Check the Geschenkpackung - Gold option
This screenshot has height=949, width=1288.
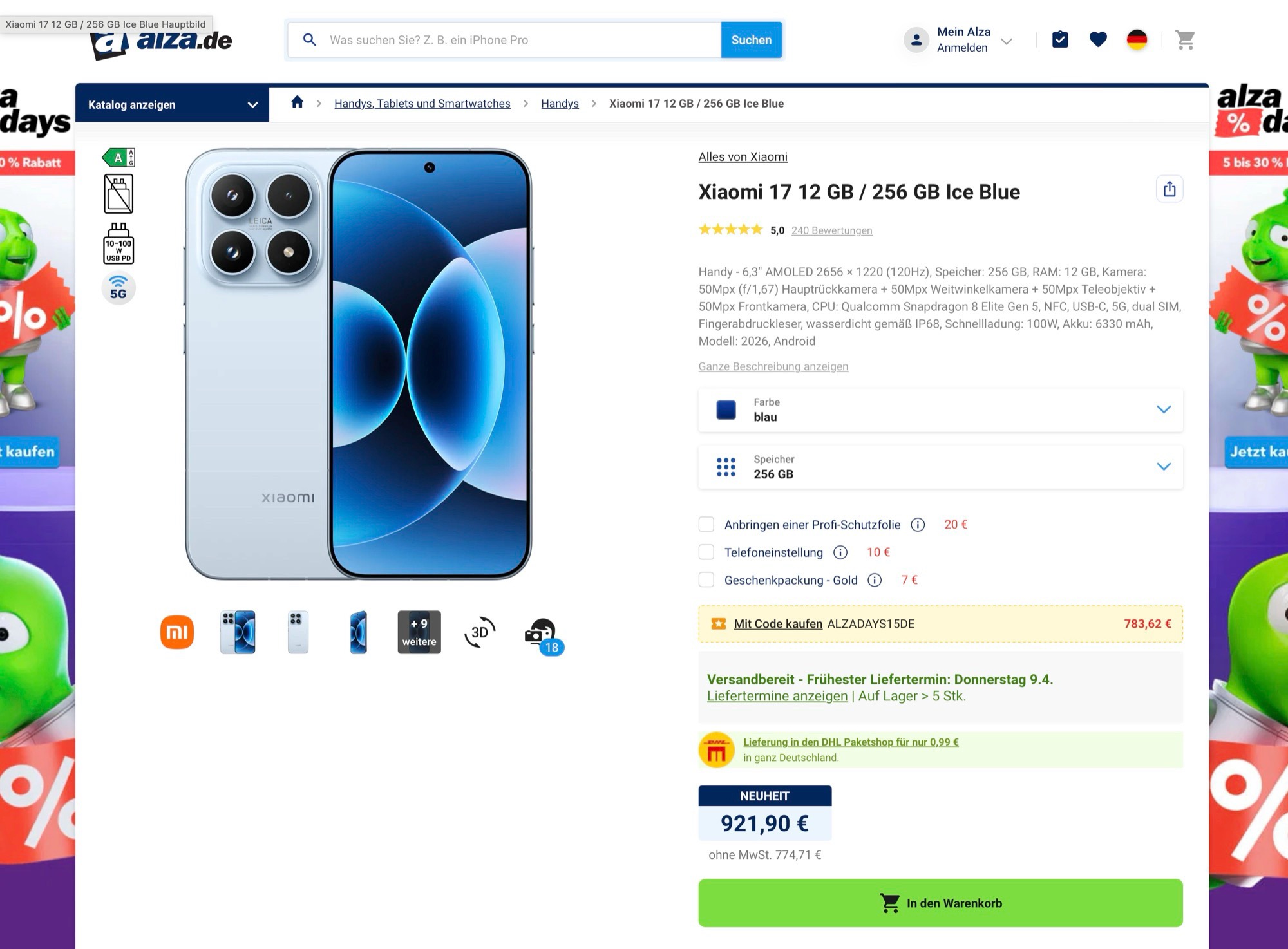tap(706, 580)
